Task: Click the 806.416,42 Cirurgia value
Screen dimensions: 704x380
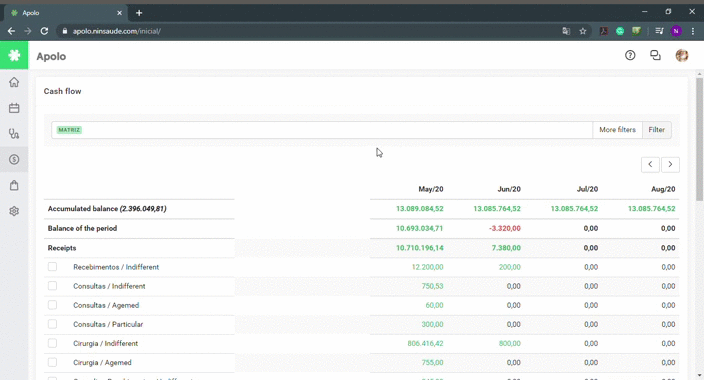Action: (425, 344)
